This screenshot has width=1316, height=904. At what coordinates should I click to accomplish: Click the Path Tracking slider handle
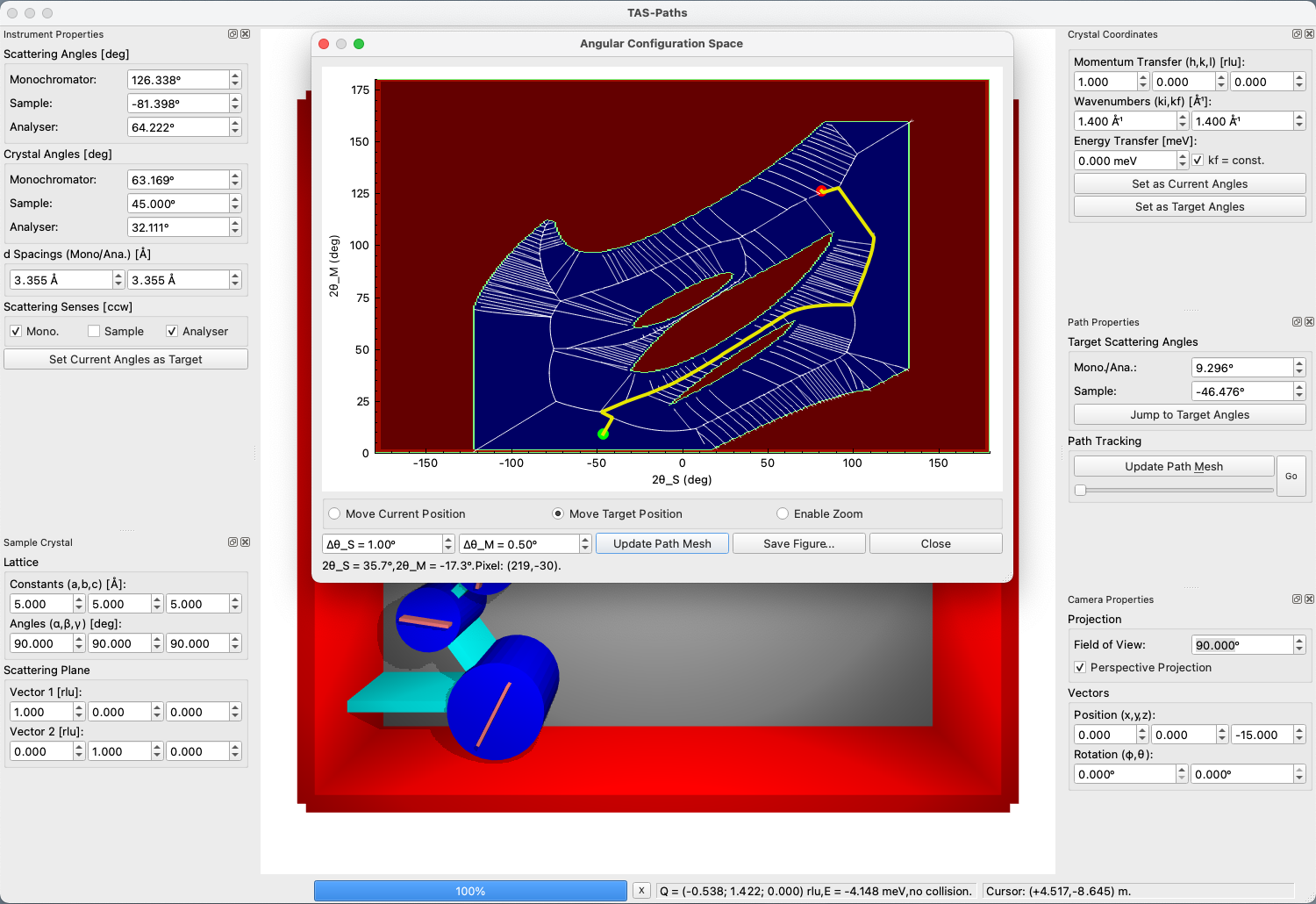1081,491
